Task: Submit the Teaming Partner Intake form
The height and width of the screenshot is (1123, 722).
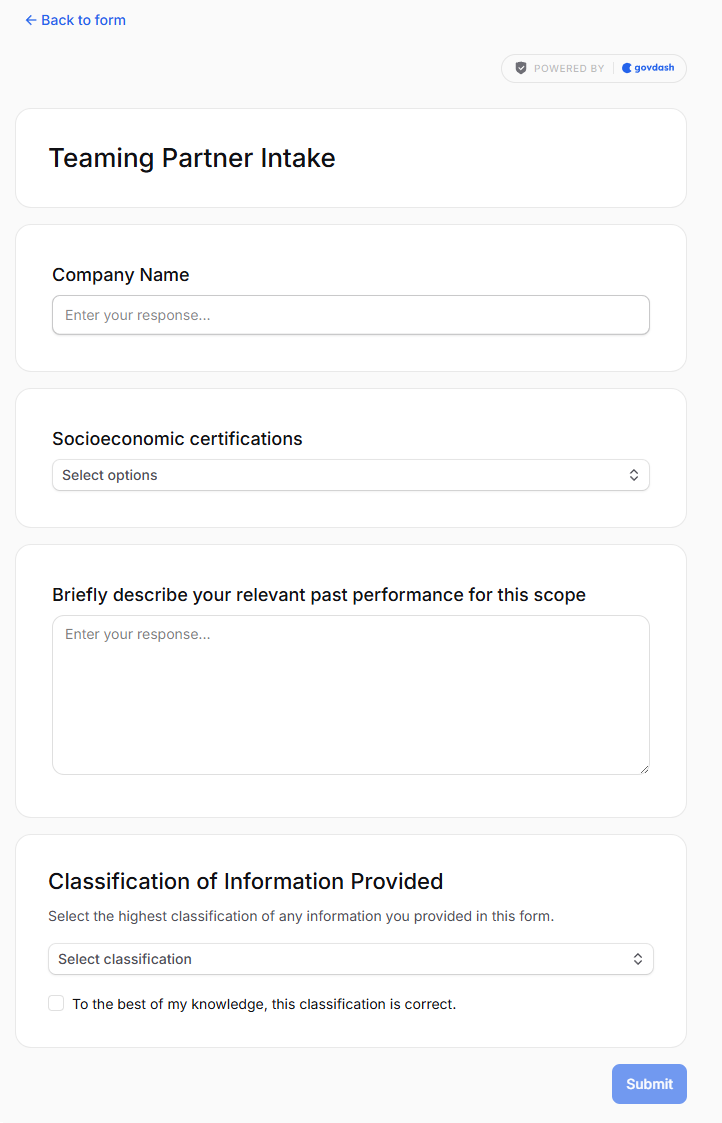Action: click(649, 1084)
